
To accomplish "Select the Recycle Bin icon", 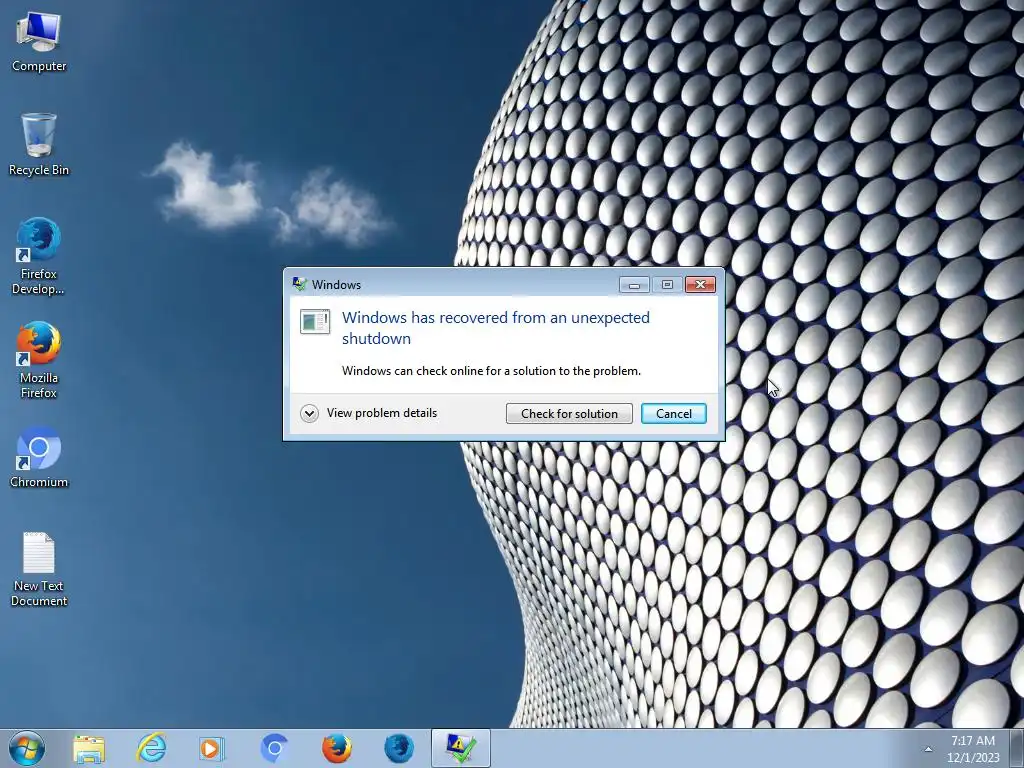I will [39, 144].
